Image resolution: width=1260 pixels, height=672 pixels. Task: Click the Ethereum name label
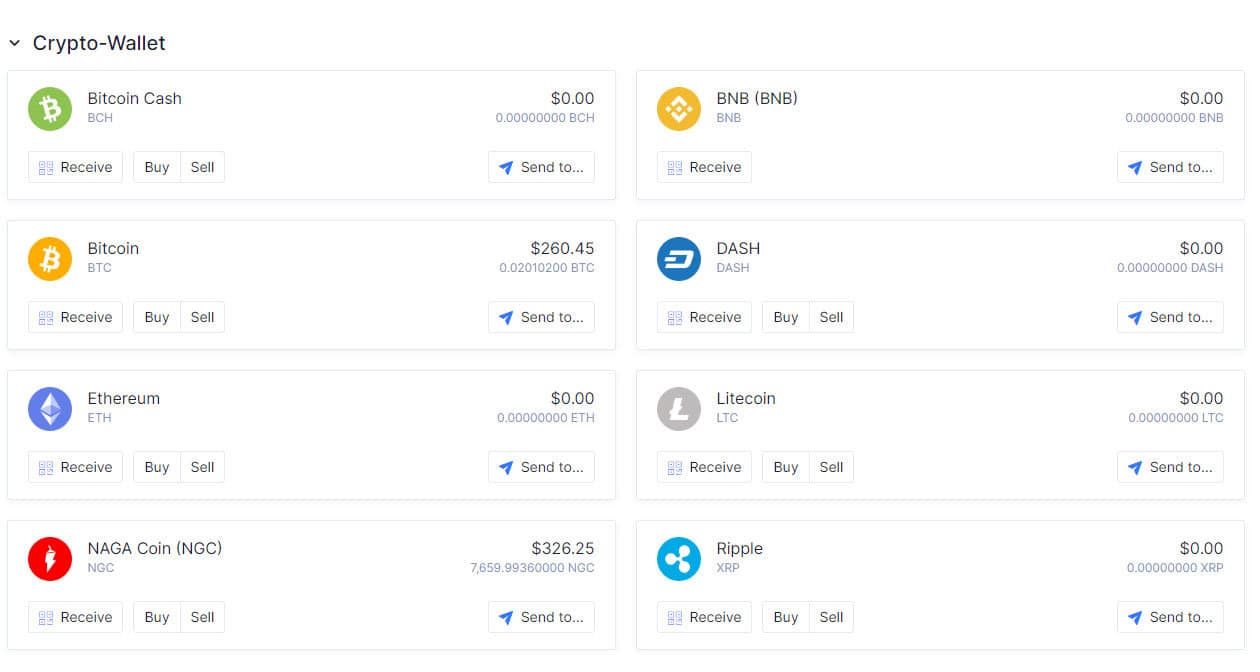point(123,398)
